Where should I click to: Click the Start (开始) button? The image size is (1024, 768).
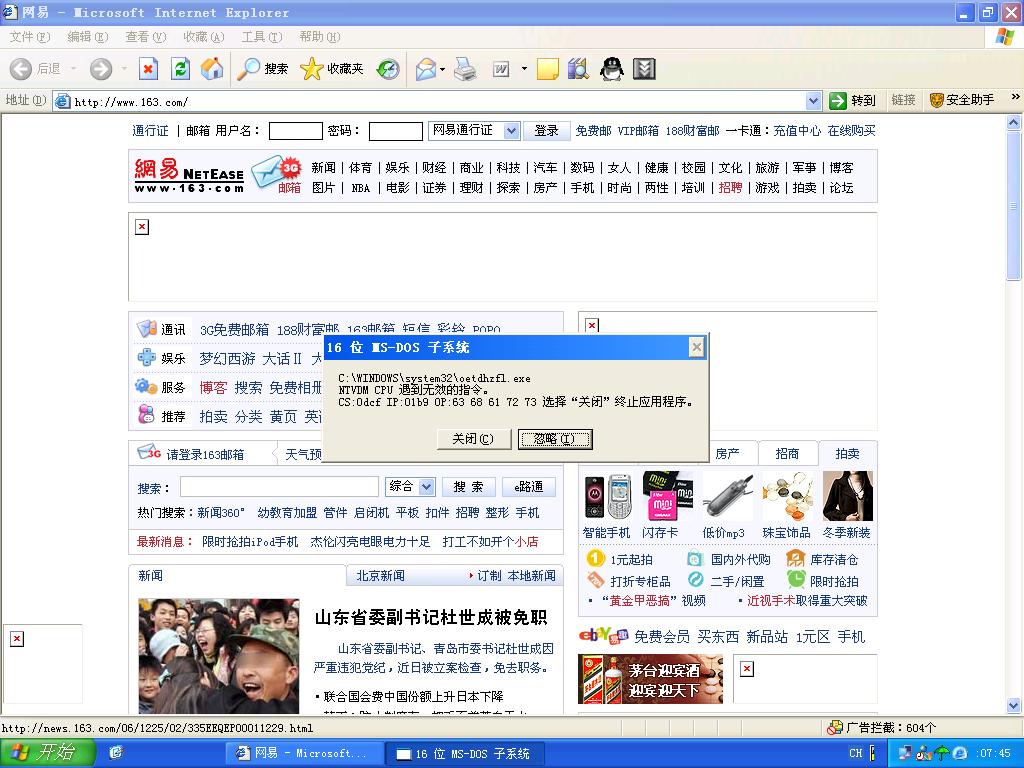[x=47, y=753]
